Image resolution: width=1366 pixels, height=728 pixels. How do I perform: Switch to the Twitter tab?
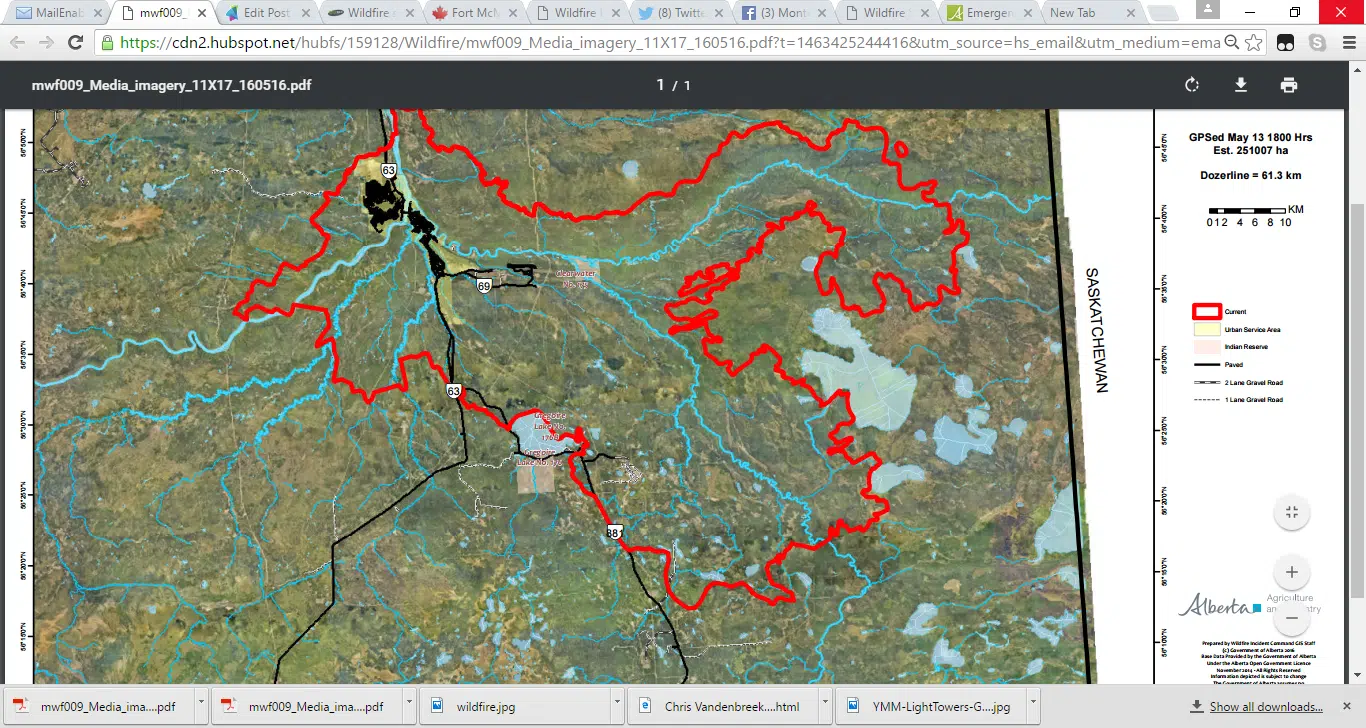coord(682,13)
